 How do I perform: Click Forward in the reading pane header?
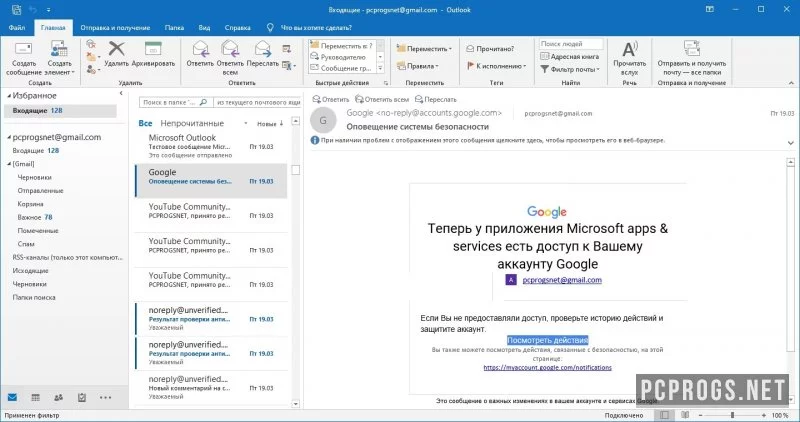(436, 100)
